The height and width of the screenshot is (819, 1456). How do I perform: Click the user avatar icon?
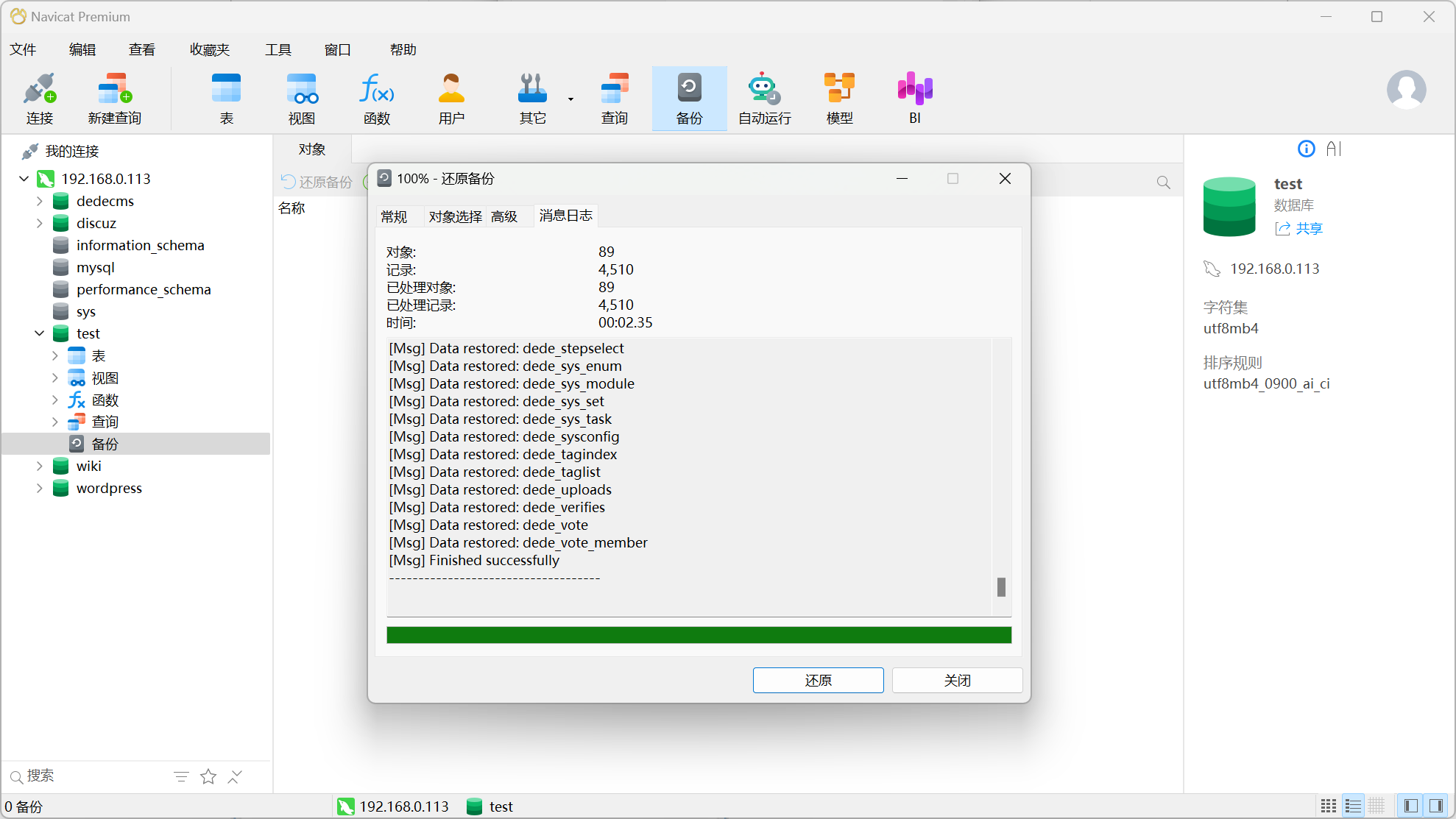coord(1406,90)
